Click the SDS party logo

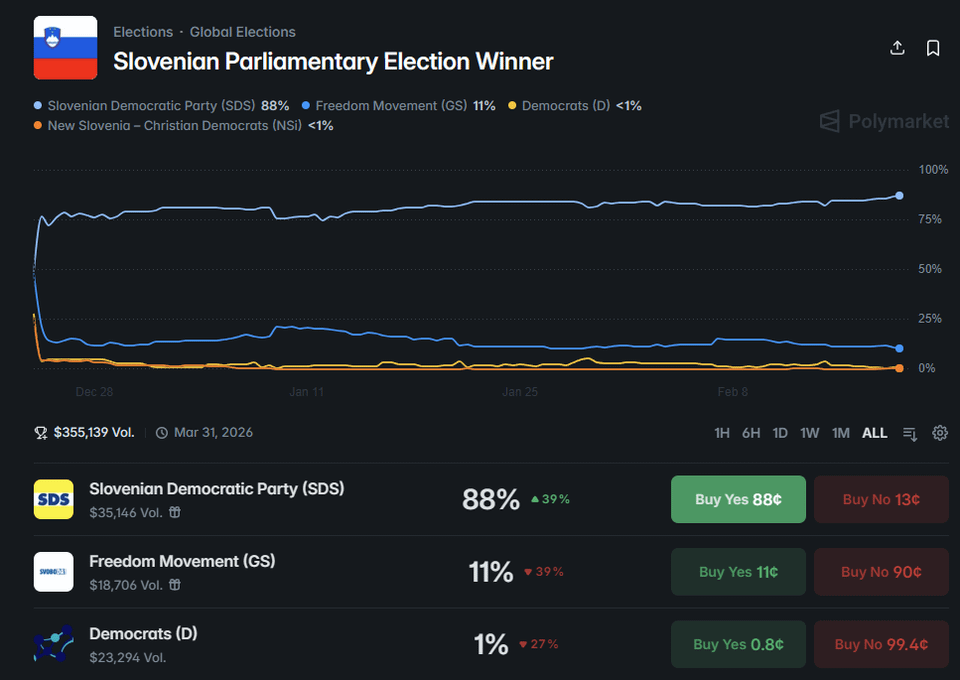(x=53, y=499)
